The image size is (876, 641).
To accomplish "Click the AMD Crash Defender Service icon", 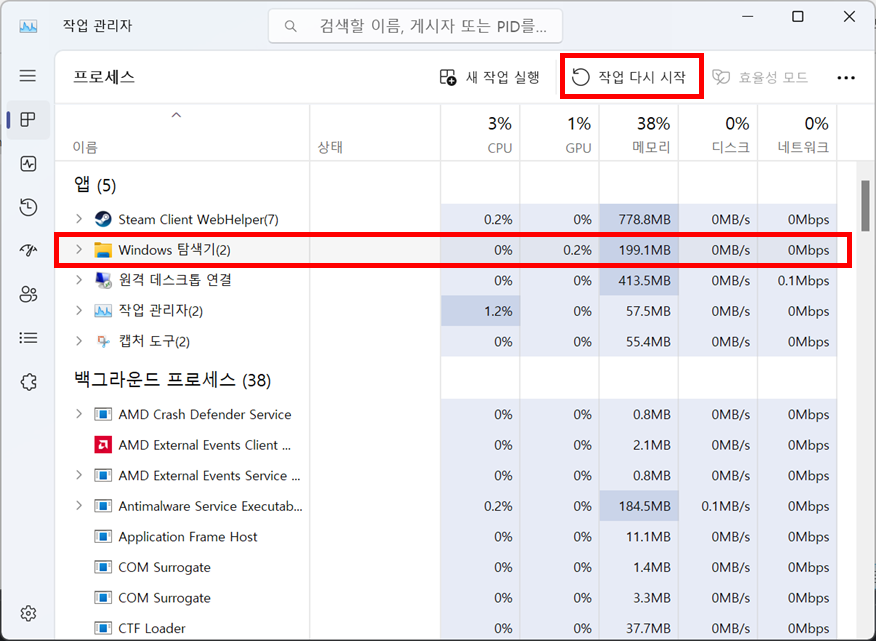I will pos(103,414).
